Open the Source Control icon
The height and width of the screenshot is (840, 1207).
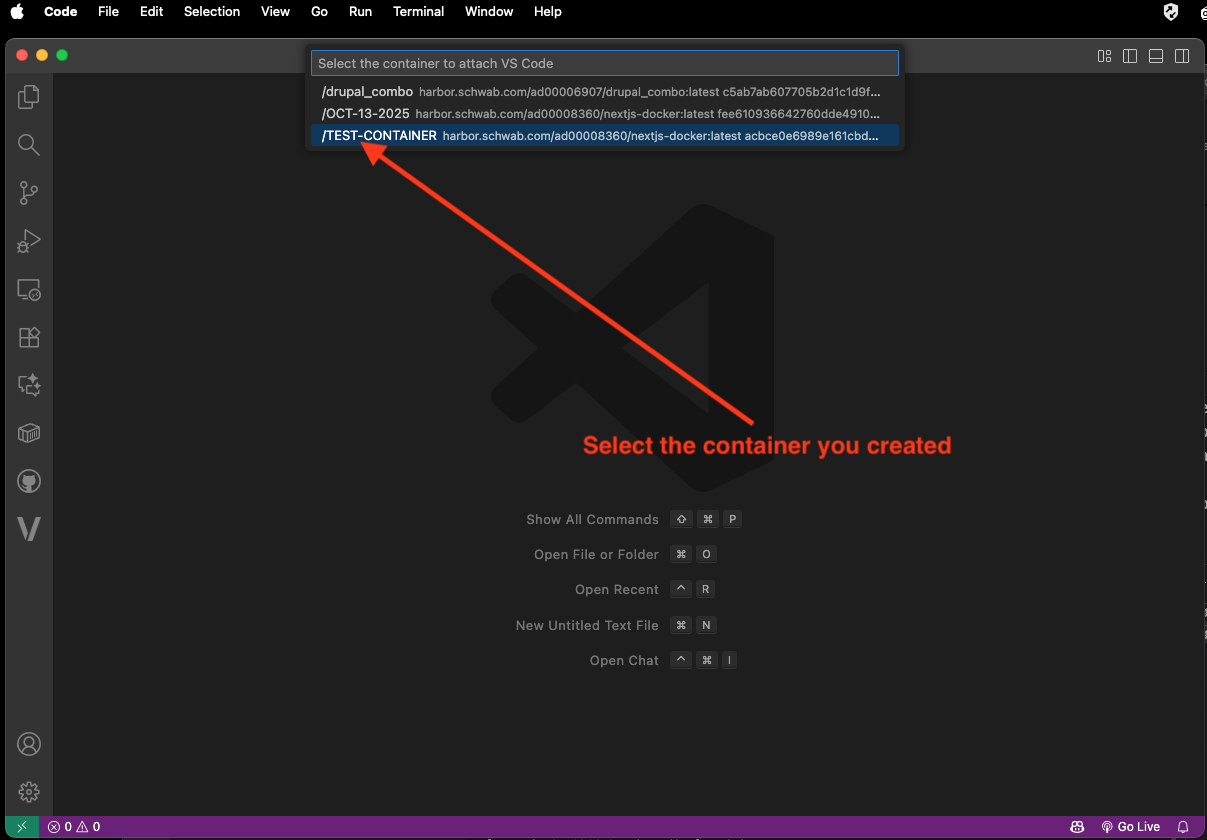28,193
